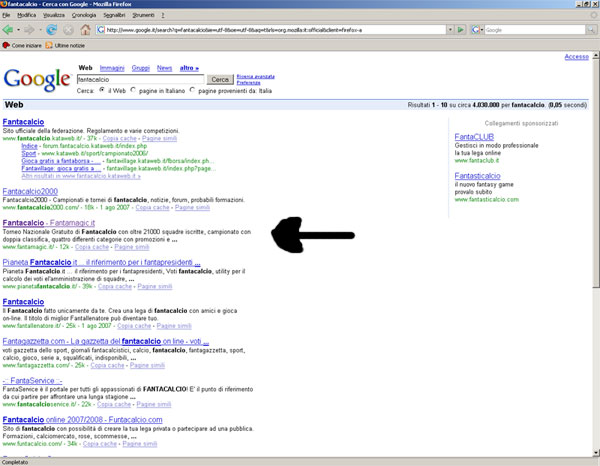Open 'Ricerca avanzata' link
Image resolution: width=600 pixels, height=466 pixels.
[255, 77]
